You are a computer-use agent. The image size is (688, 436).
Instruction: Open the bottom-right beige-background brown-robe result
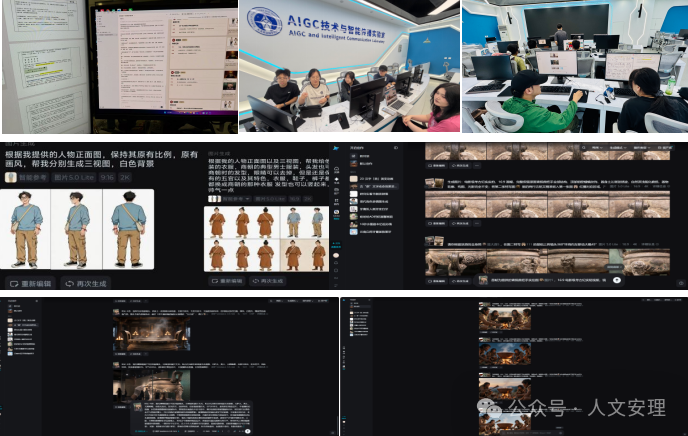305,255
